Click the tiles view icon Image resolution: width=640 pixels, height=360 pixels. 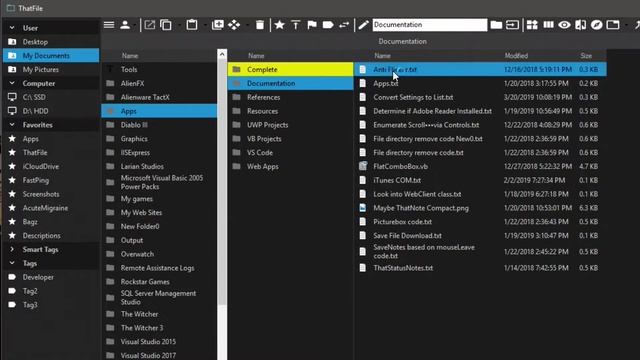pos(532,25)
